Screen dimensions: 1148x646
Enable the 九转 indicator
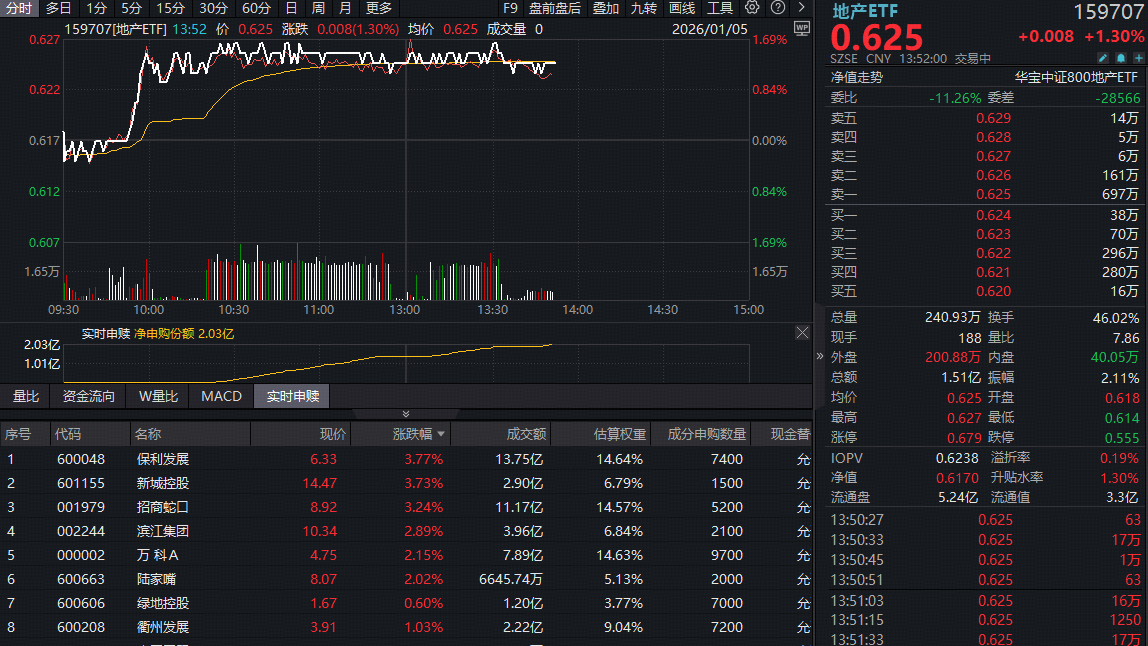tap(644, 8)
